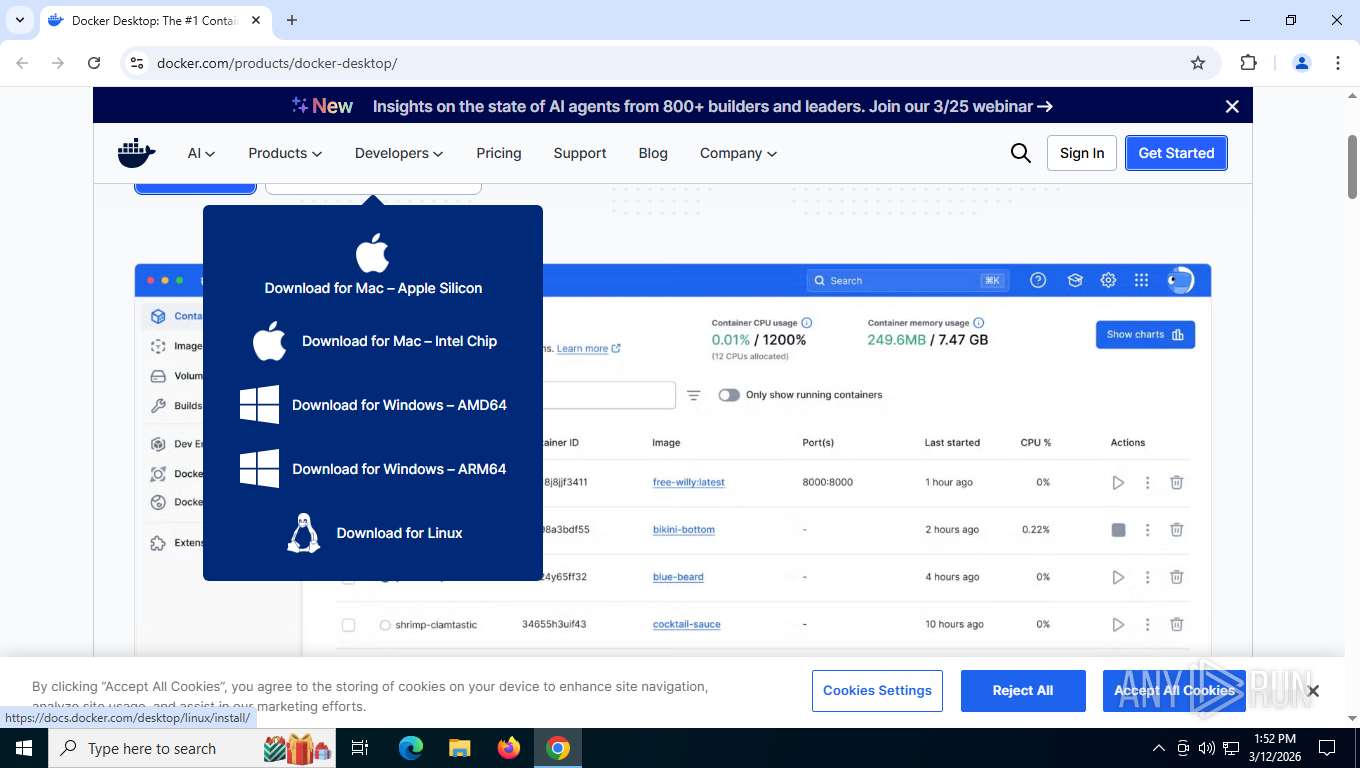Open Task View on the taskbar

click(360, 748)
